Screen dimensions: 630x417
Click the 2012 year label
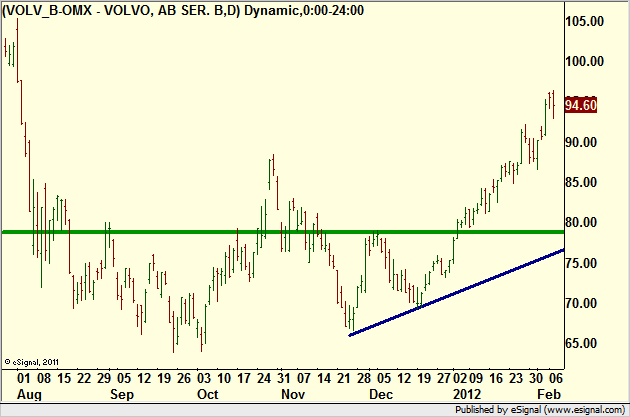click(x=467, y=395)
